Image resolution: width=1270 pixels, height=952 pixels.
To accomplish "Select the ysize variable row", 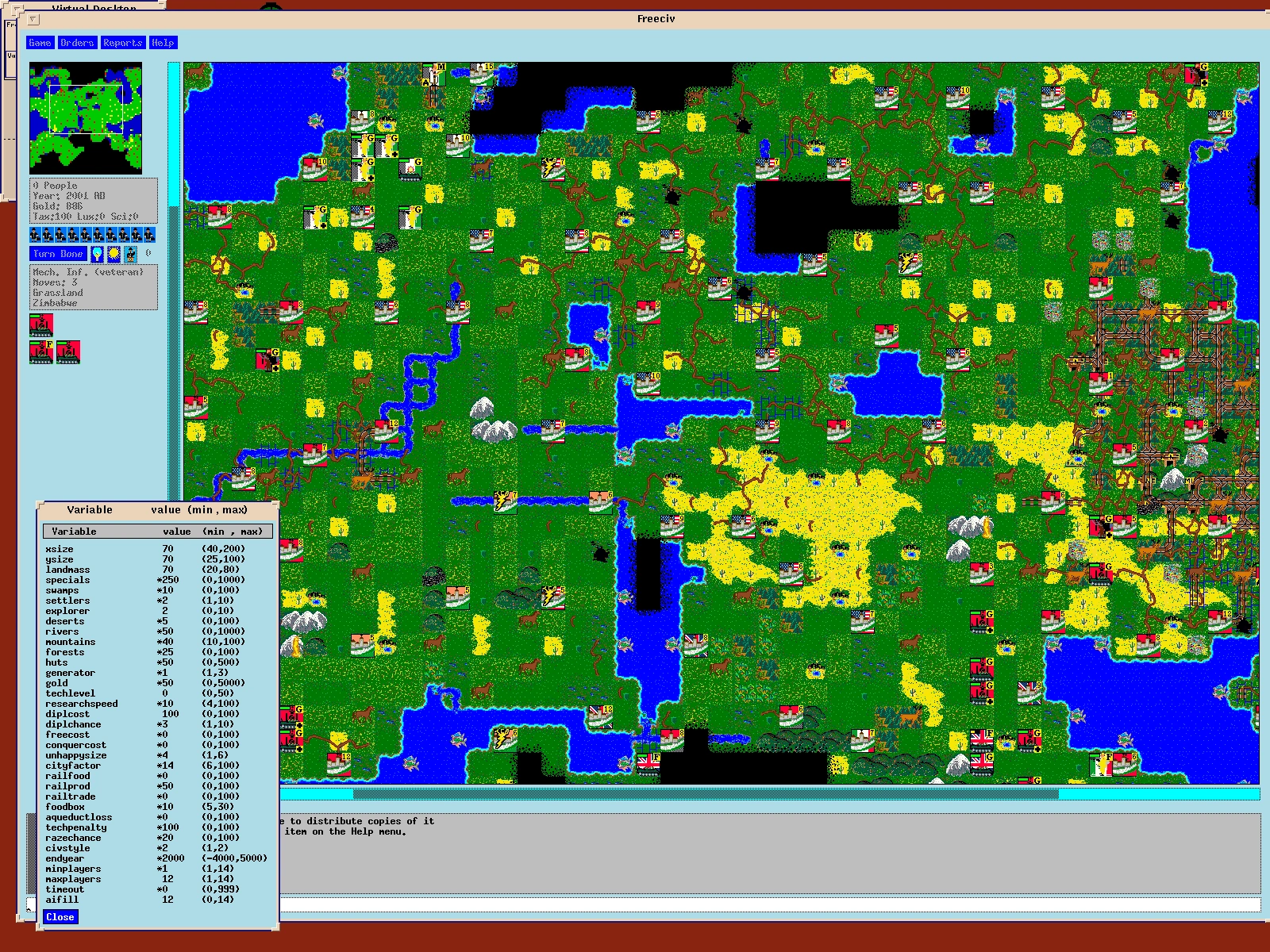I will 157,559.
